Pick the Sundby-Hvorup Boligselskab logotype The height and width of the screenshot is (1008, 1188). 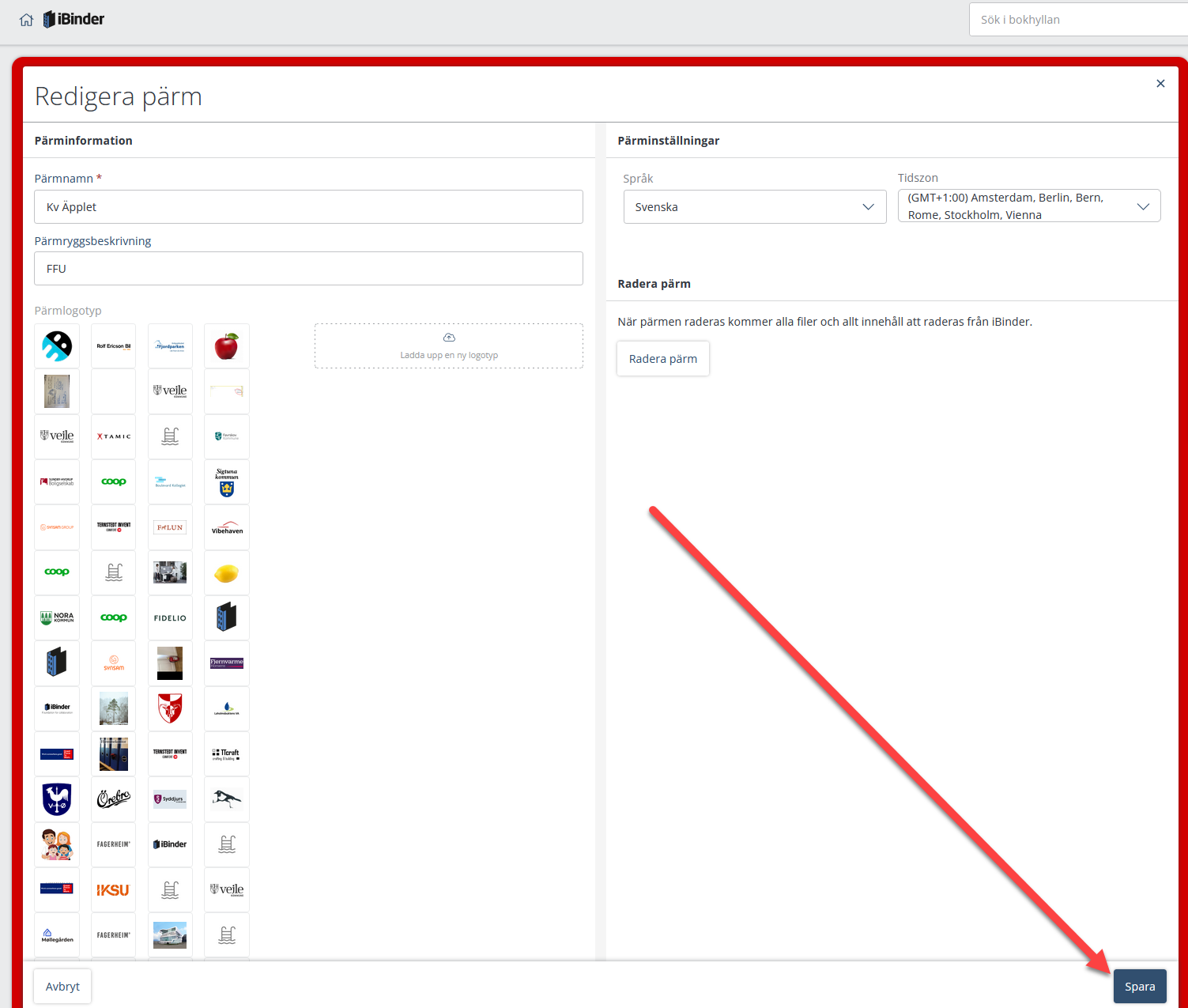(x=57, y=481)
